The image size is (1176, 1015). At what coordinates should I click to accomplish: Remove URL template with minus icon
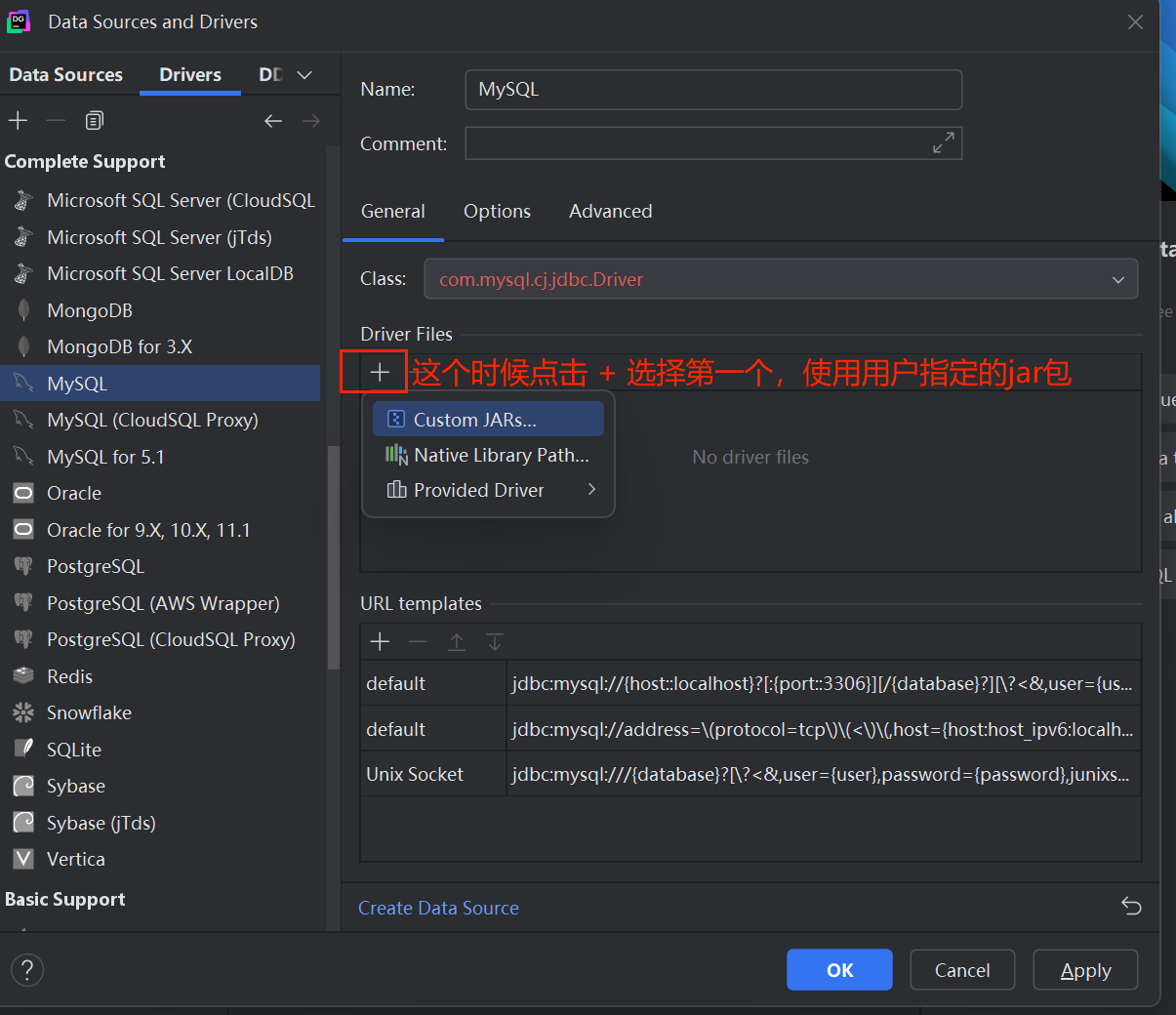(418, 641)
